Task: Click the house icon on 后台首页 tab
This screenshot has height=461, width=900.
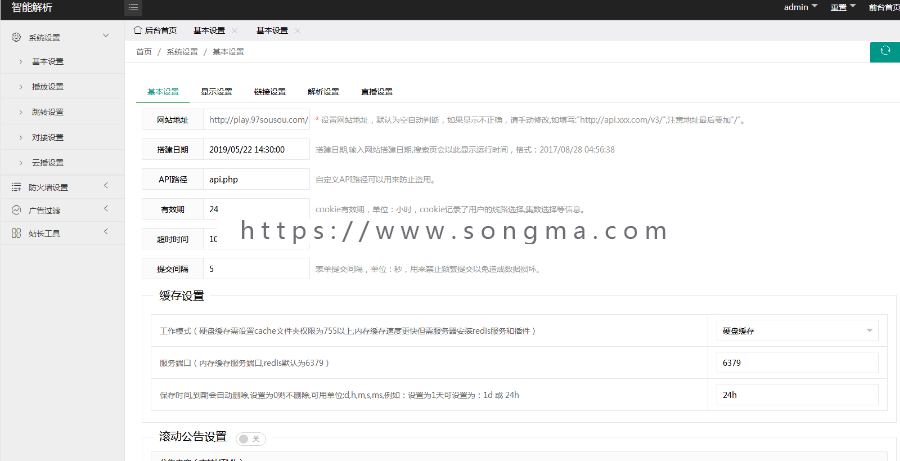Action: pyautogui.click(x=137, y=30)
